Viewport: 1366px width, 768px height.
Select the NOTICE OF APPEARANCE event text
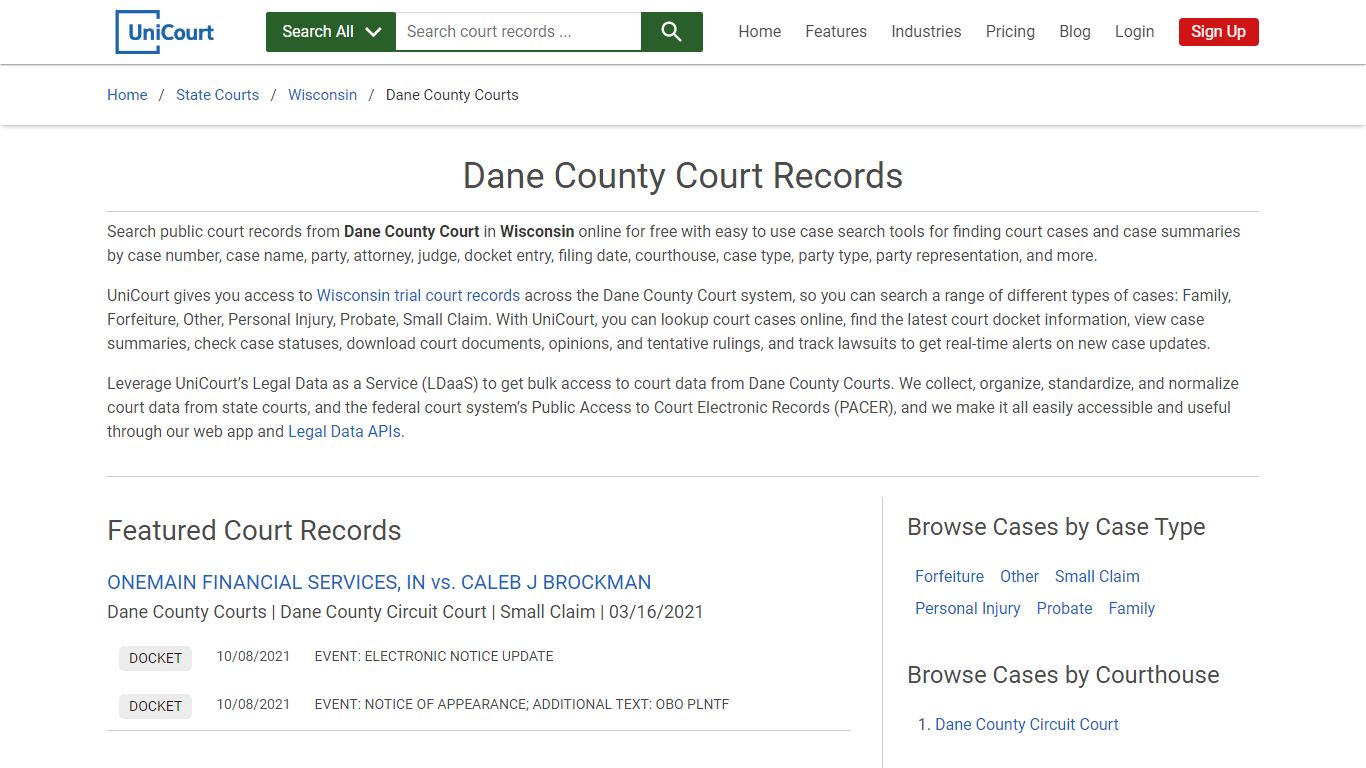coord(522,705)
